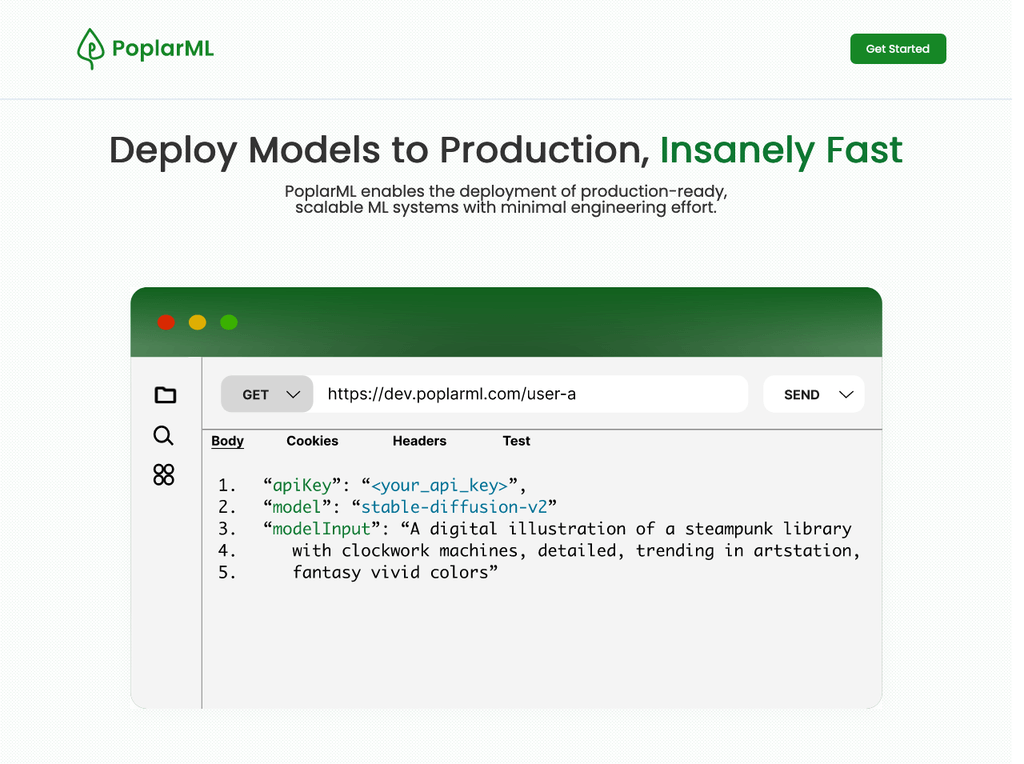Screen dimensions: 1024x764
Task: Click the "modelInput" key on line 3
Action: (321, 529)
